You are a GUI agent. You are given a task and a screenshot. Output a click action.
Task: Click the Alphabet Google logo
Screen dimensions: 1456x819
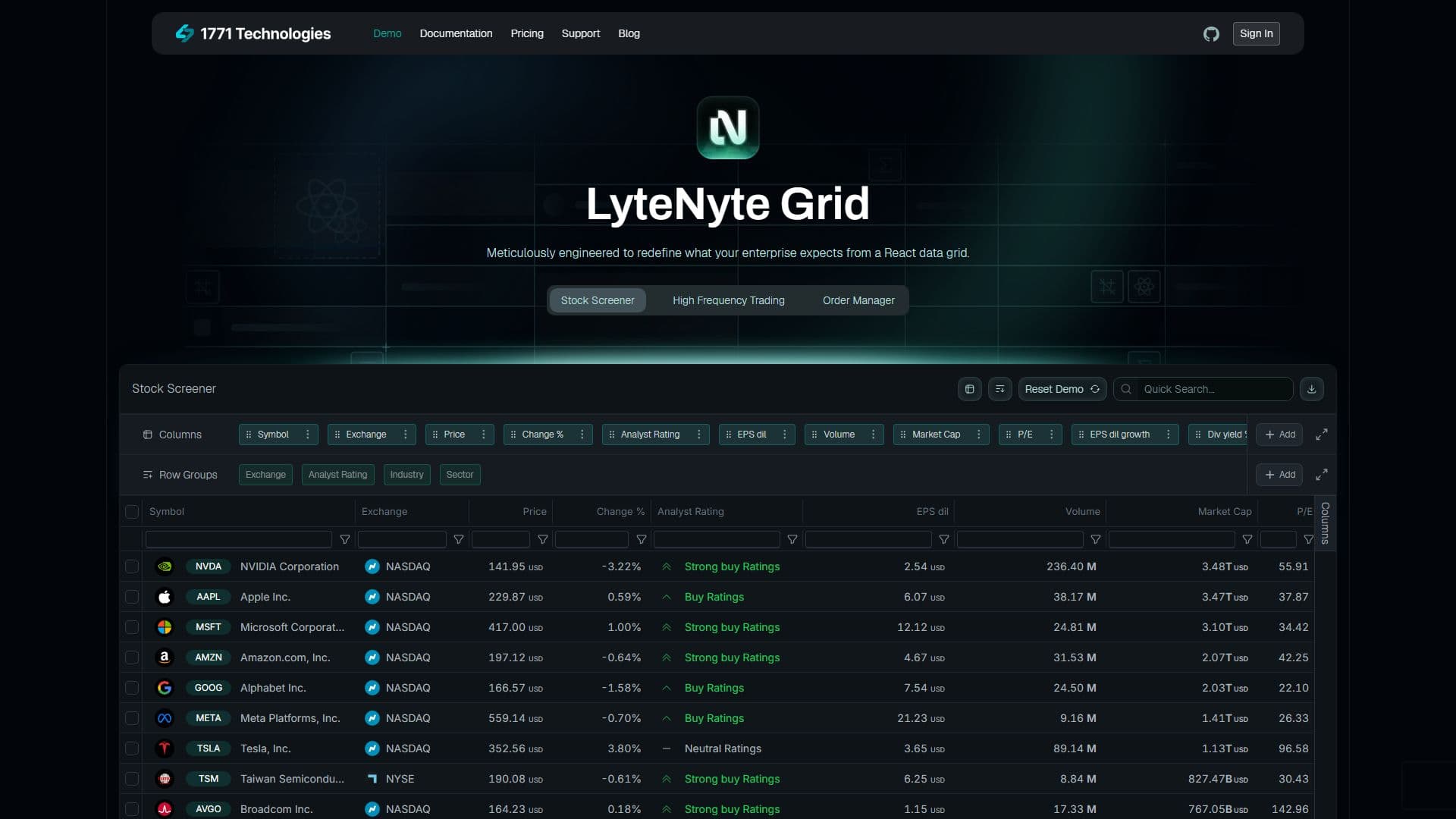tap(165, 688)
